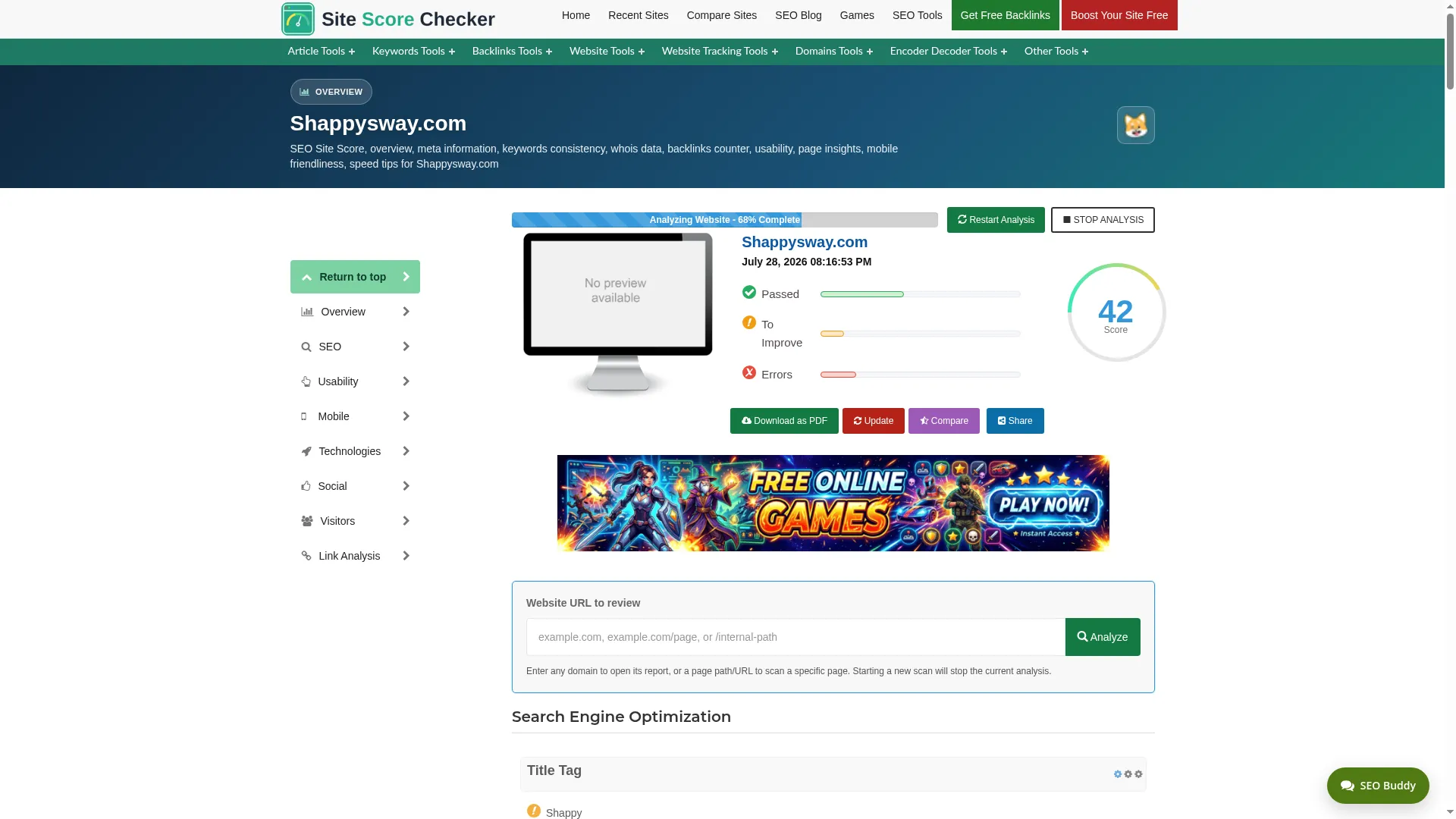Select the Mobile phone icon in sidebar

point(304,416)
